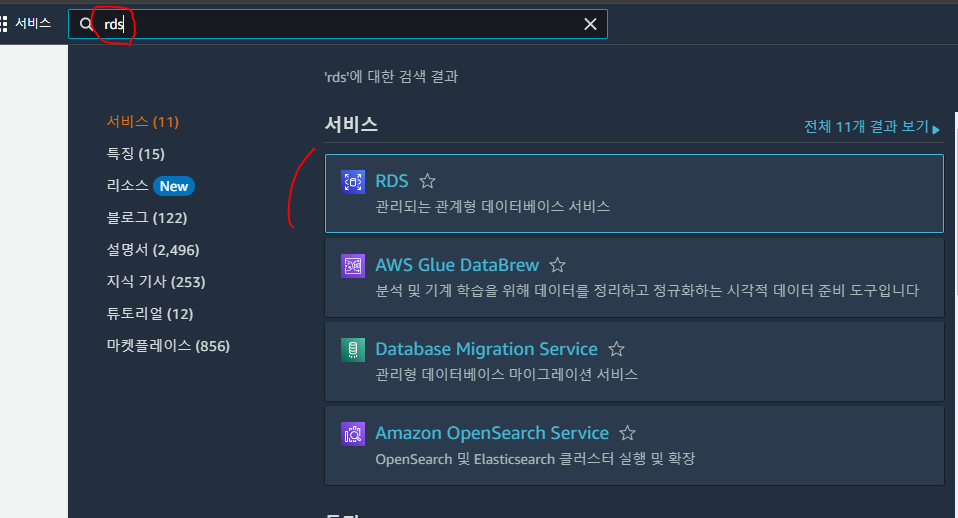
Task: Select the 블로그 (122) category
Action: pyautogui.click(x=147, y=217)
